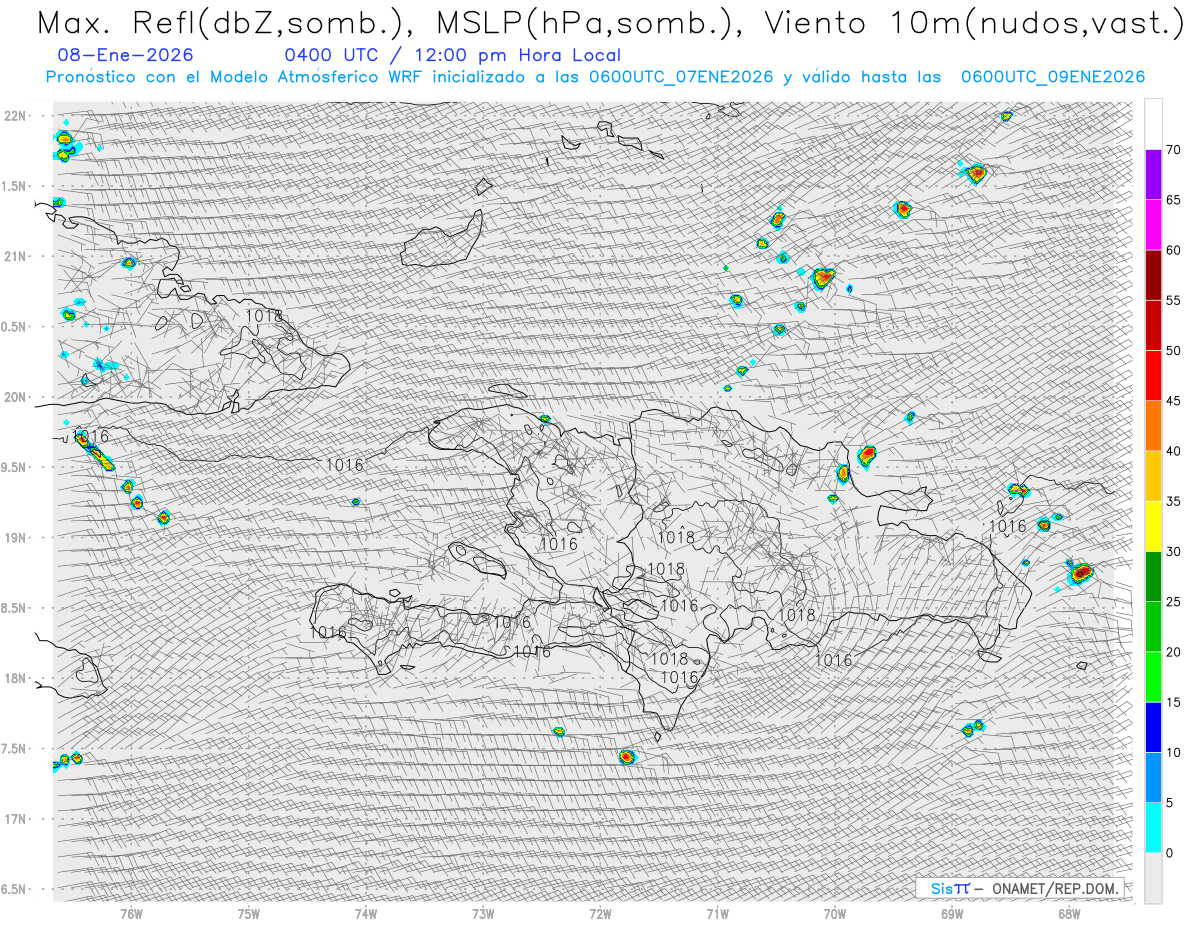This screenshot has width=1200, height=927.
Task: Click the '75W' longitude axis label
Action: (x=249, y=913)
